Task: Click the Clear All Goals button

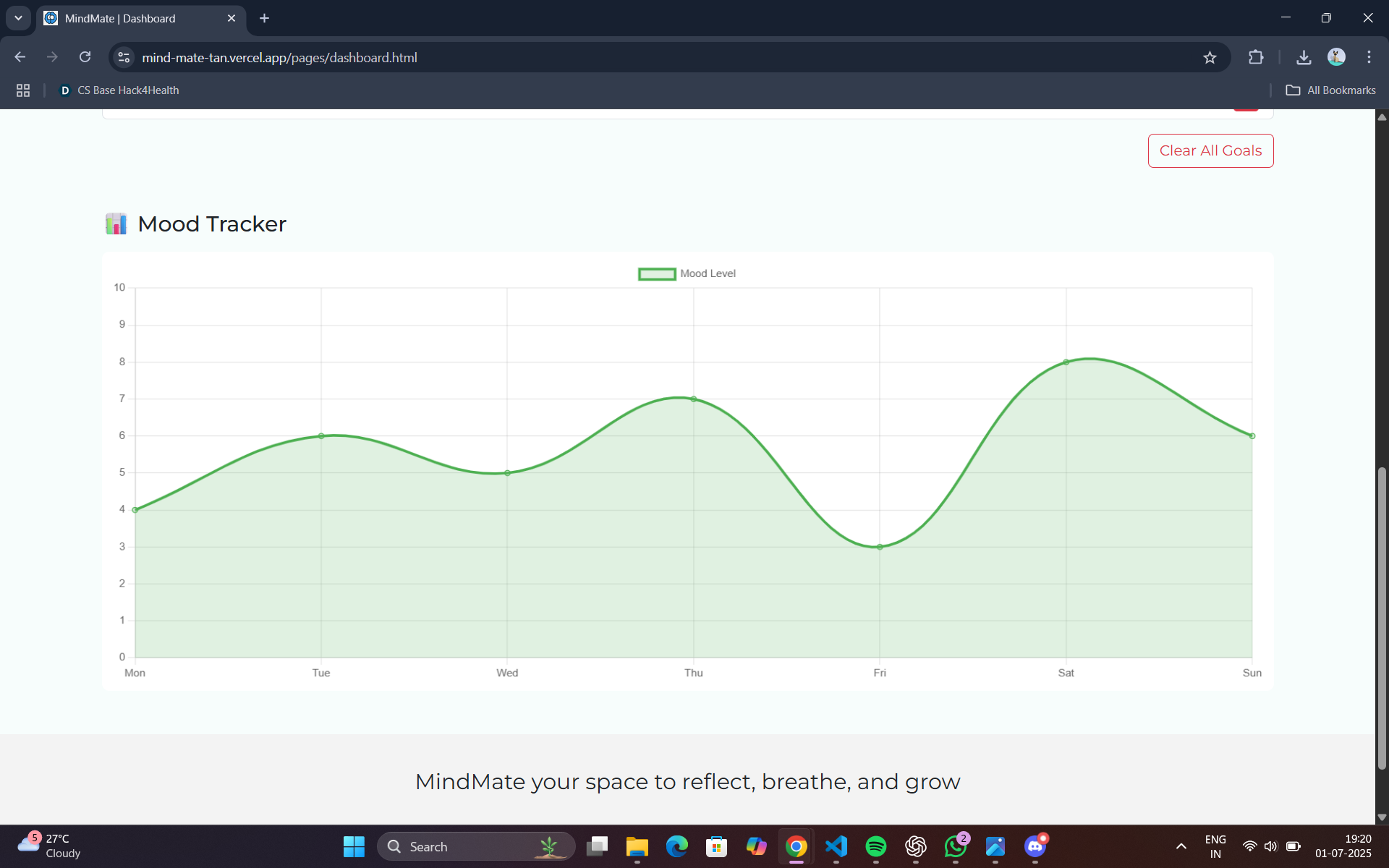Action: click(x=1210, y=150)
